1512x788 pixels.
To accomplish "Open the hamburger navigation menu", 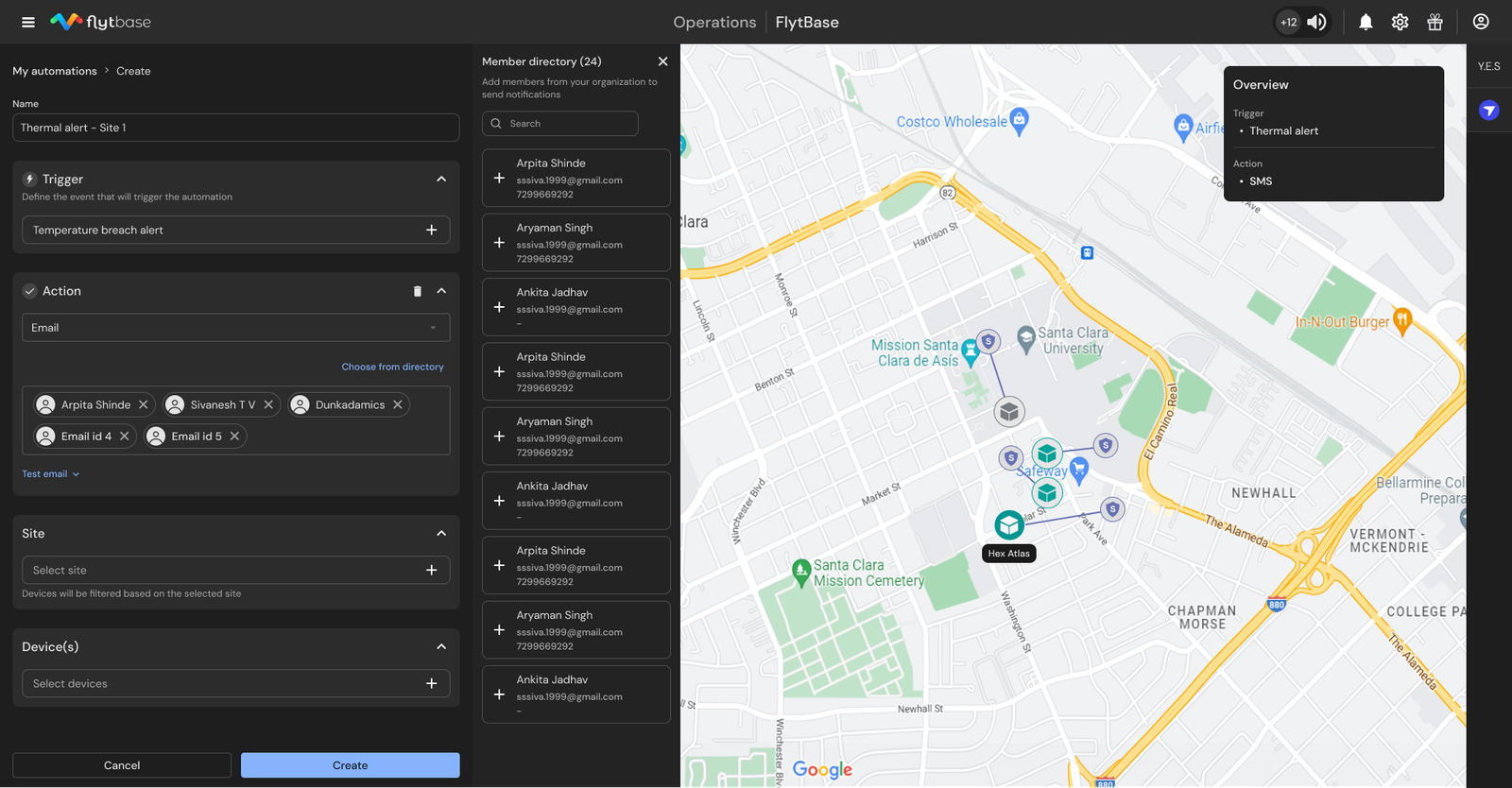I will tap(28, 22).
